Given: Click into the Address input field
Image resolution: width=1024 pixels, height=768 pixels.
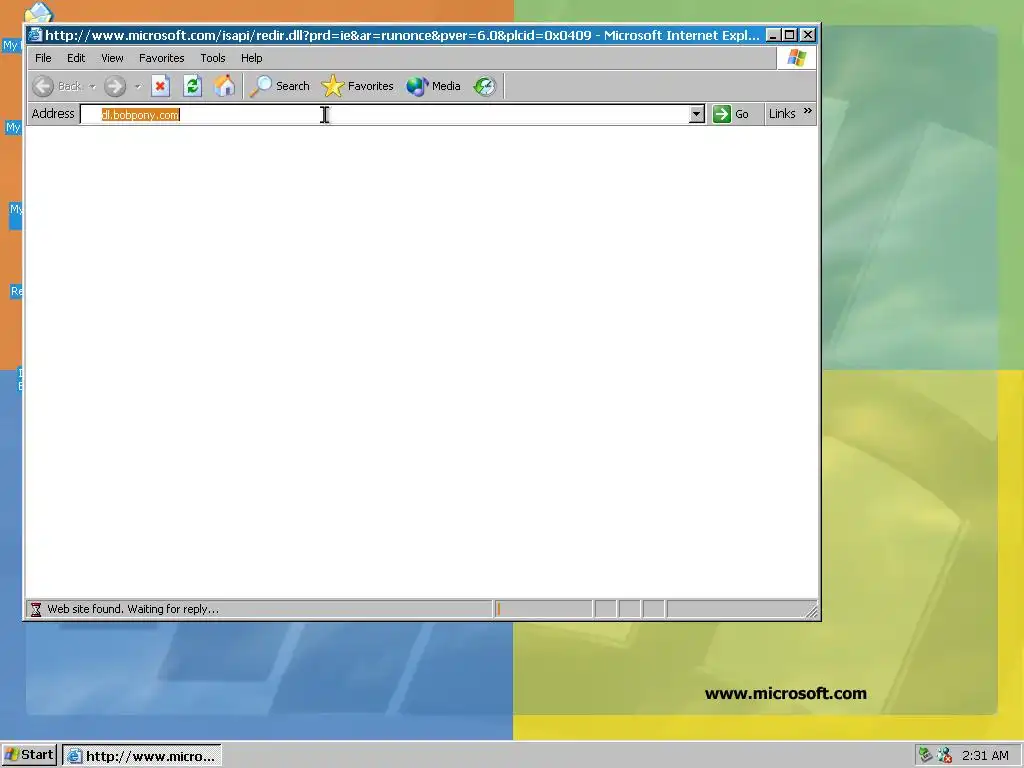Looking at the screenshot, I should [385, 114].
